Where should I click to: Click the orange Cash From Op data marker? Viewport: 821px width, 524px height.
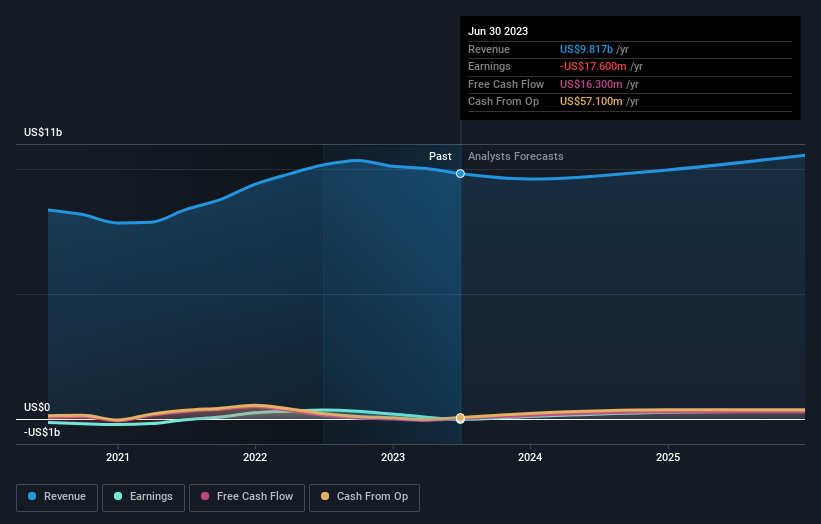(460, 418)
